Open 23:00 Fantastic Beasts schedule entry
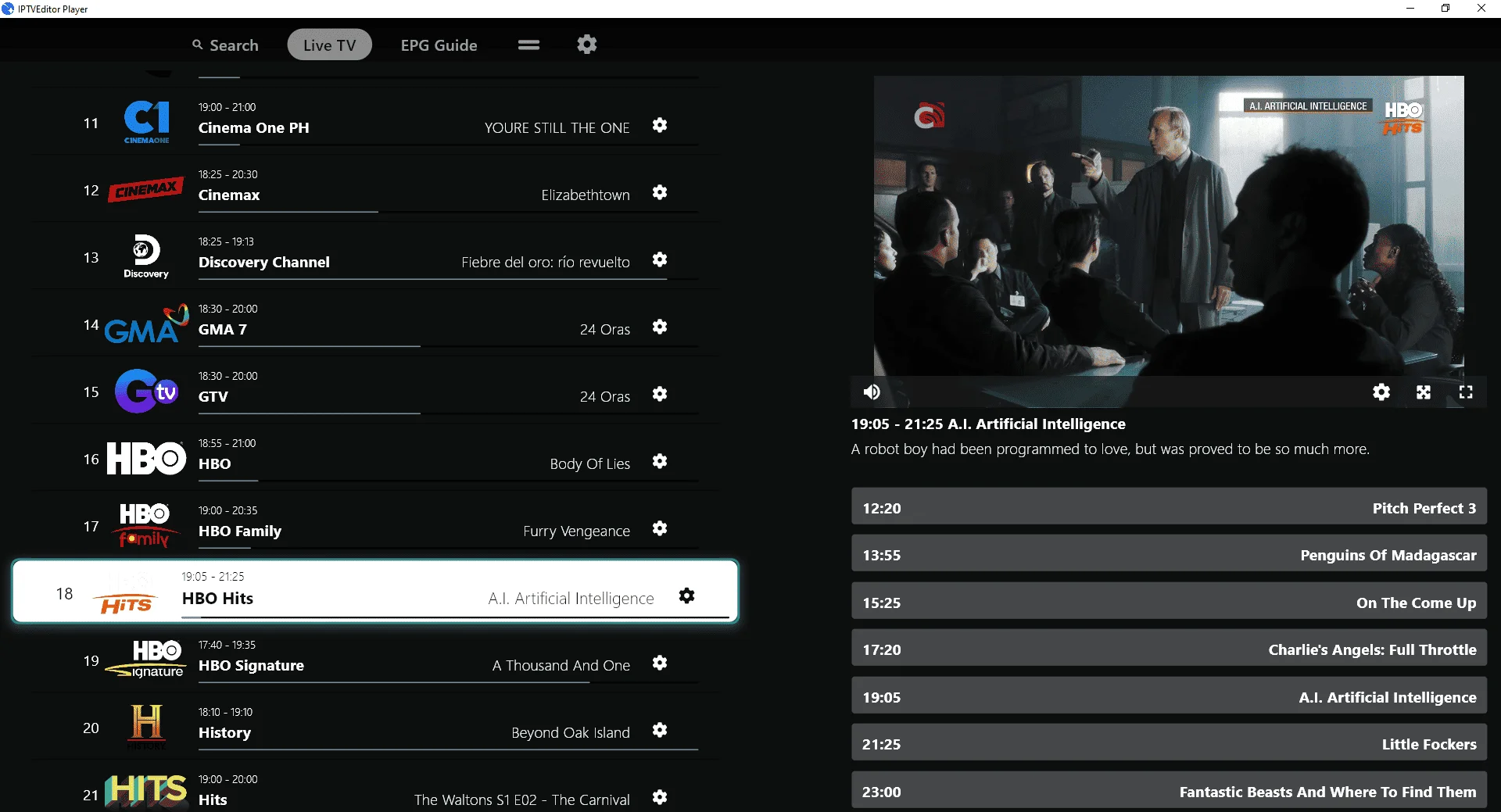 [1169, 790]
